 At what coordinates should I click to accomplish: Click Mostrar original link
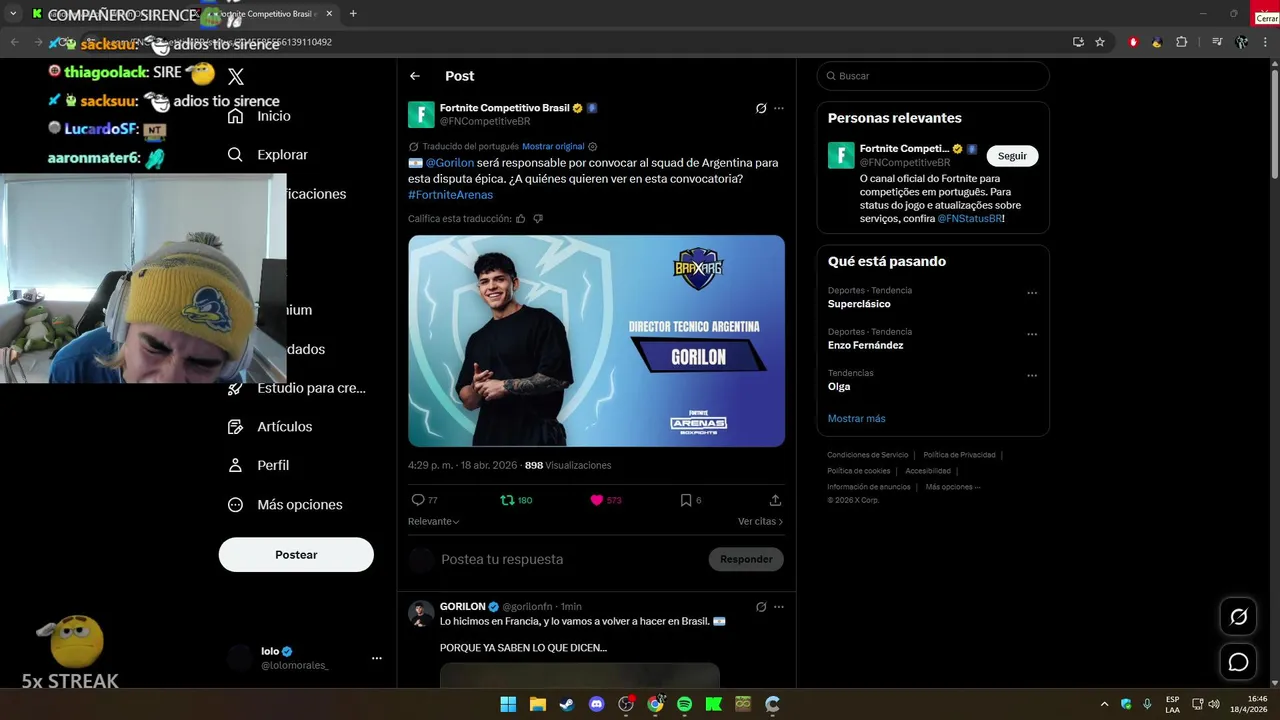[553, 147]
